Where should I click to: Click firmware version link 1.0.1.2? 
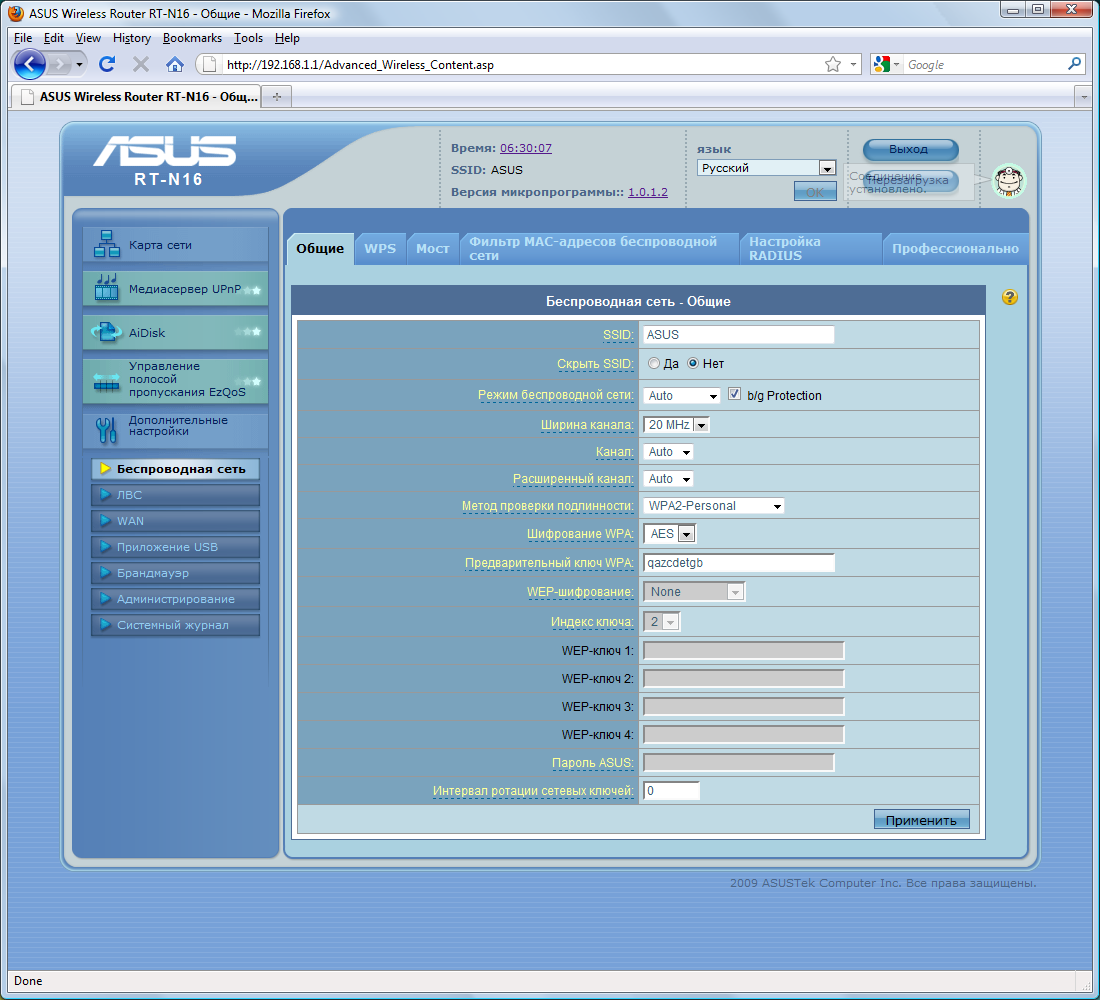(648, 192)
